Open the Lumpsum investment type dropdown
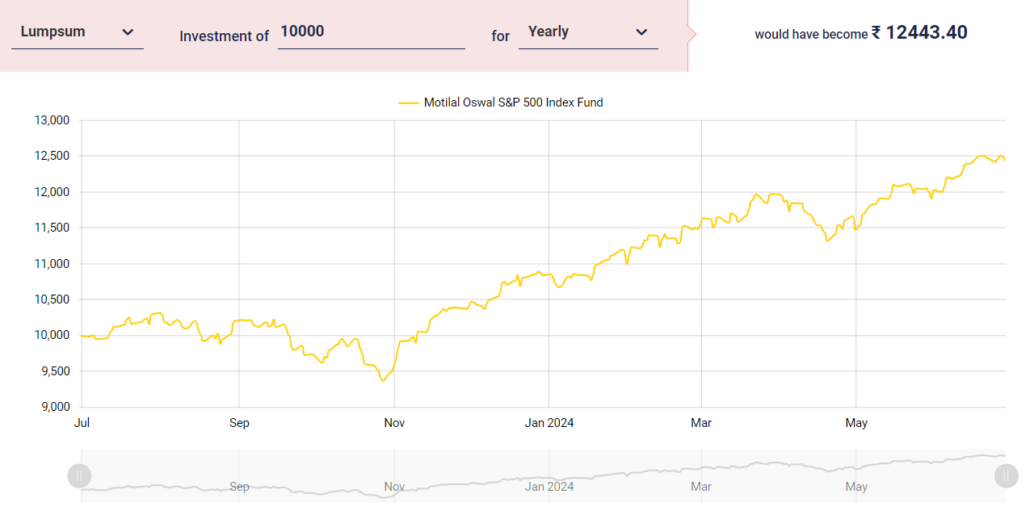Viewport: 1030px width, 519px height. (77, 32)
